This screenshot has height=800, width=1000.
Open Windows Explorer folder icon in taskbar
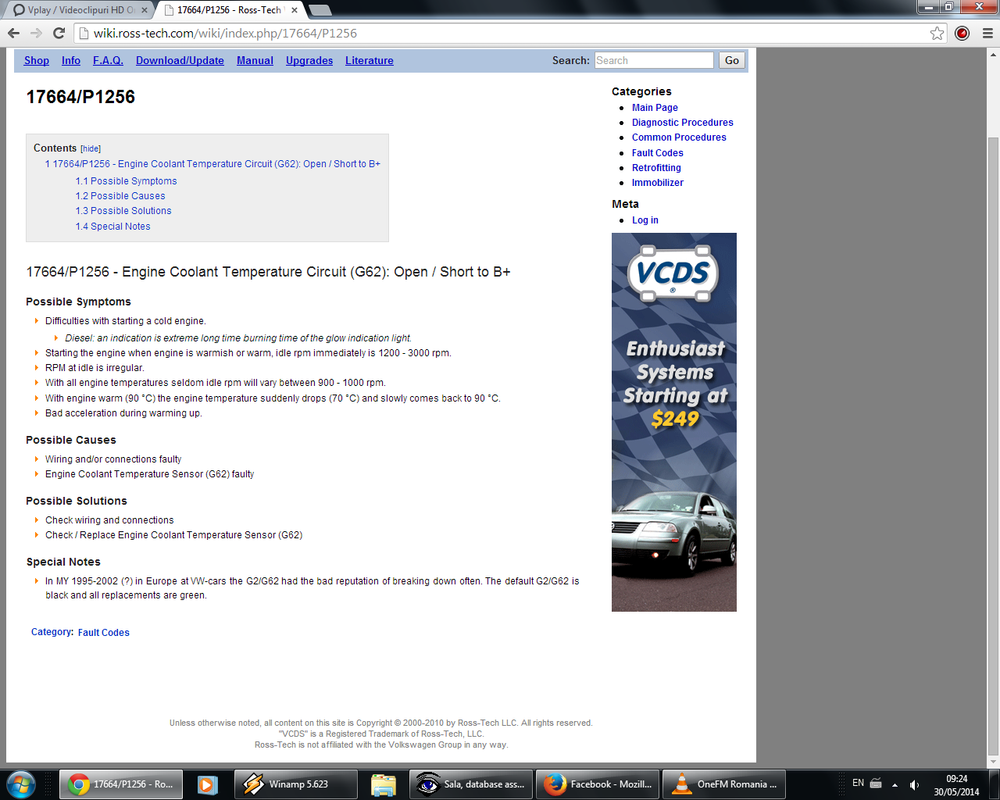(383, 784)
